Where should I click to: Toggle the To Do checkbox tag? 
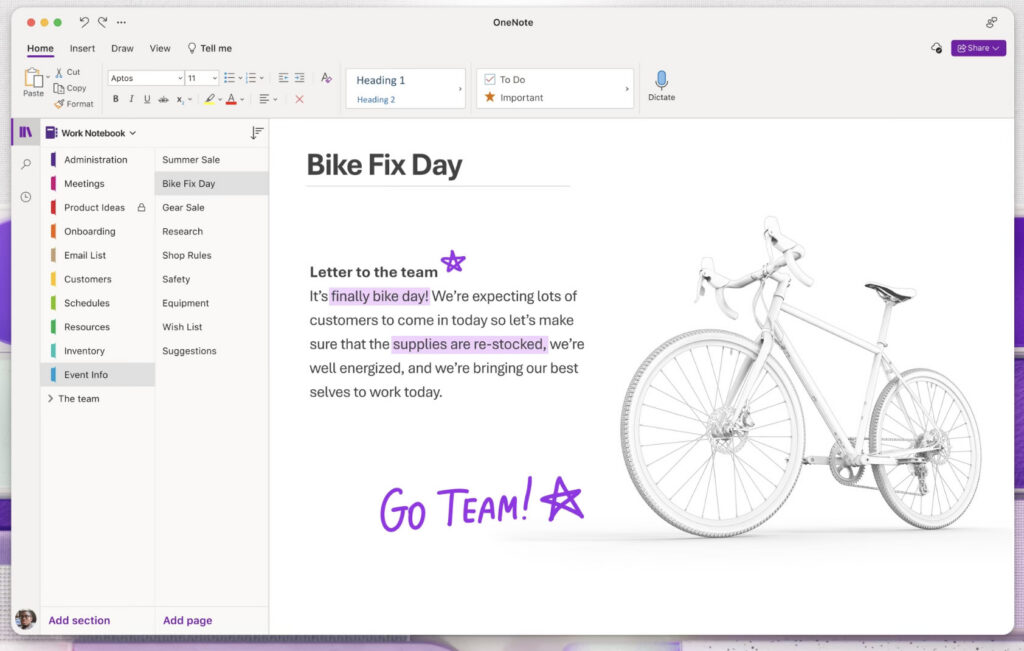pos(490,79)
